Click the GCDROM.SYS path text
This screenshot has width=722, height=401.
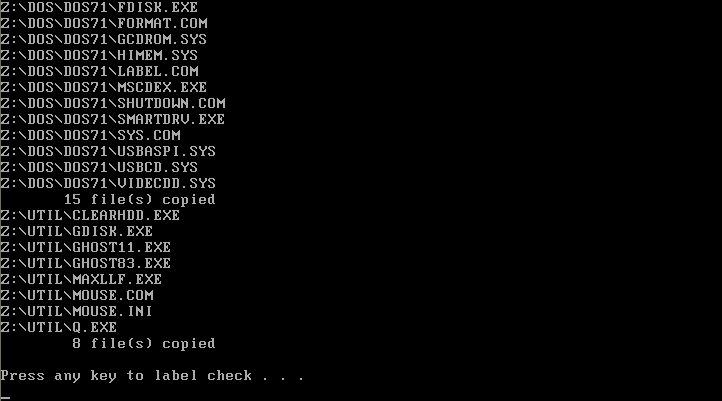pyautogui.click(x=104, y=39)
